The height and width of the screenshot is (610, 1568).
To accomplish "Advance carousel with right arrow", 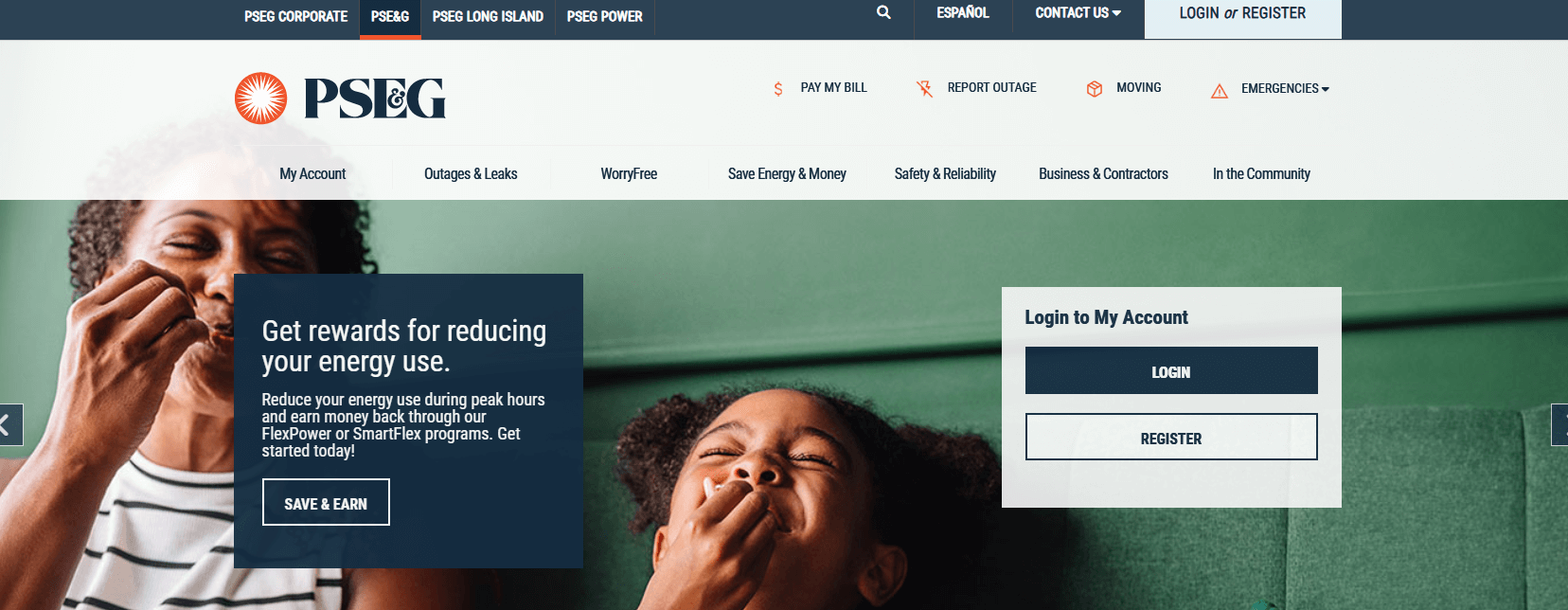I will tap(1559, 424).
